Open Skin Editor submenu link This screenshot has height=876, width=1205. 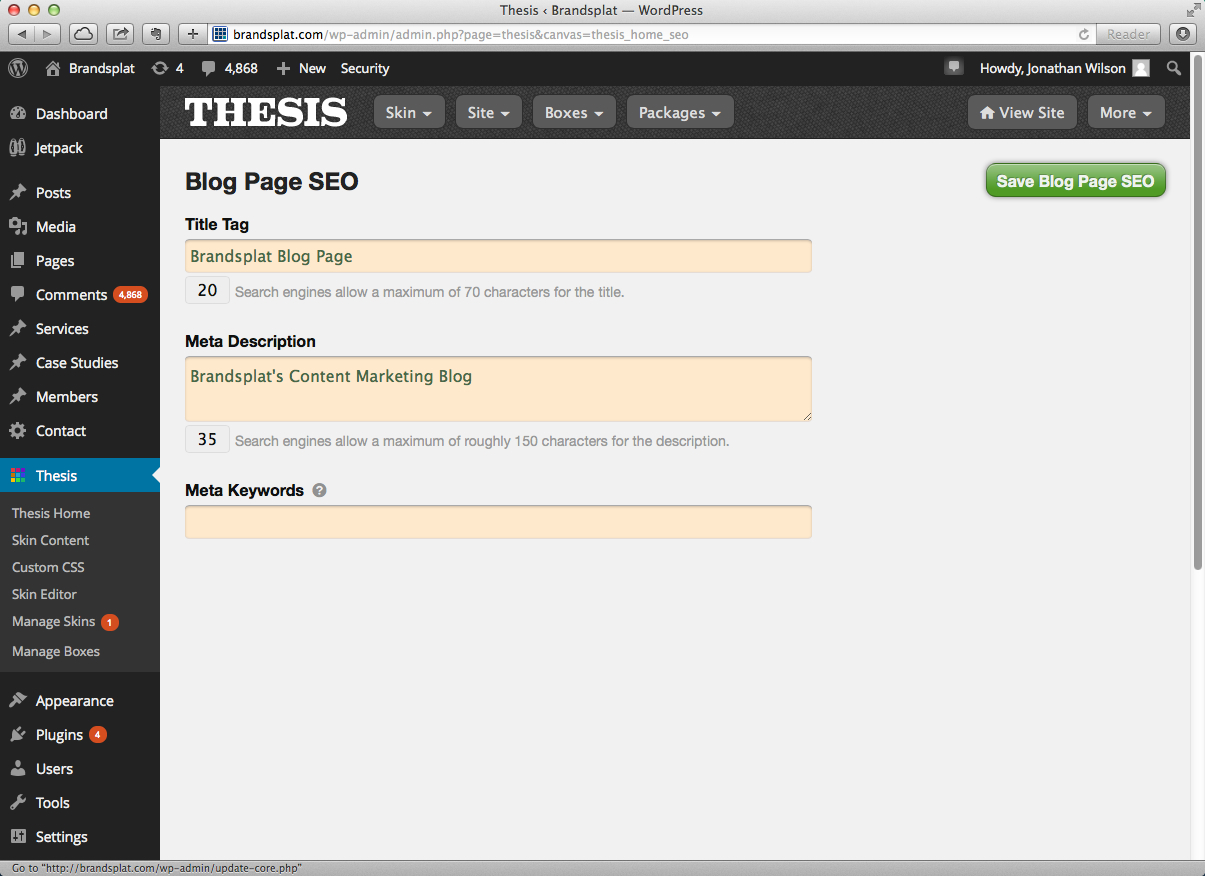(x=44, y=594)
